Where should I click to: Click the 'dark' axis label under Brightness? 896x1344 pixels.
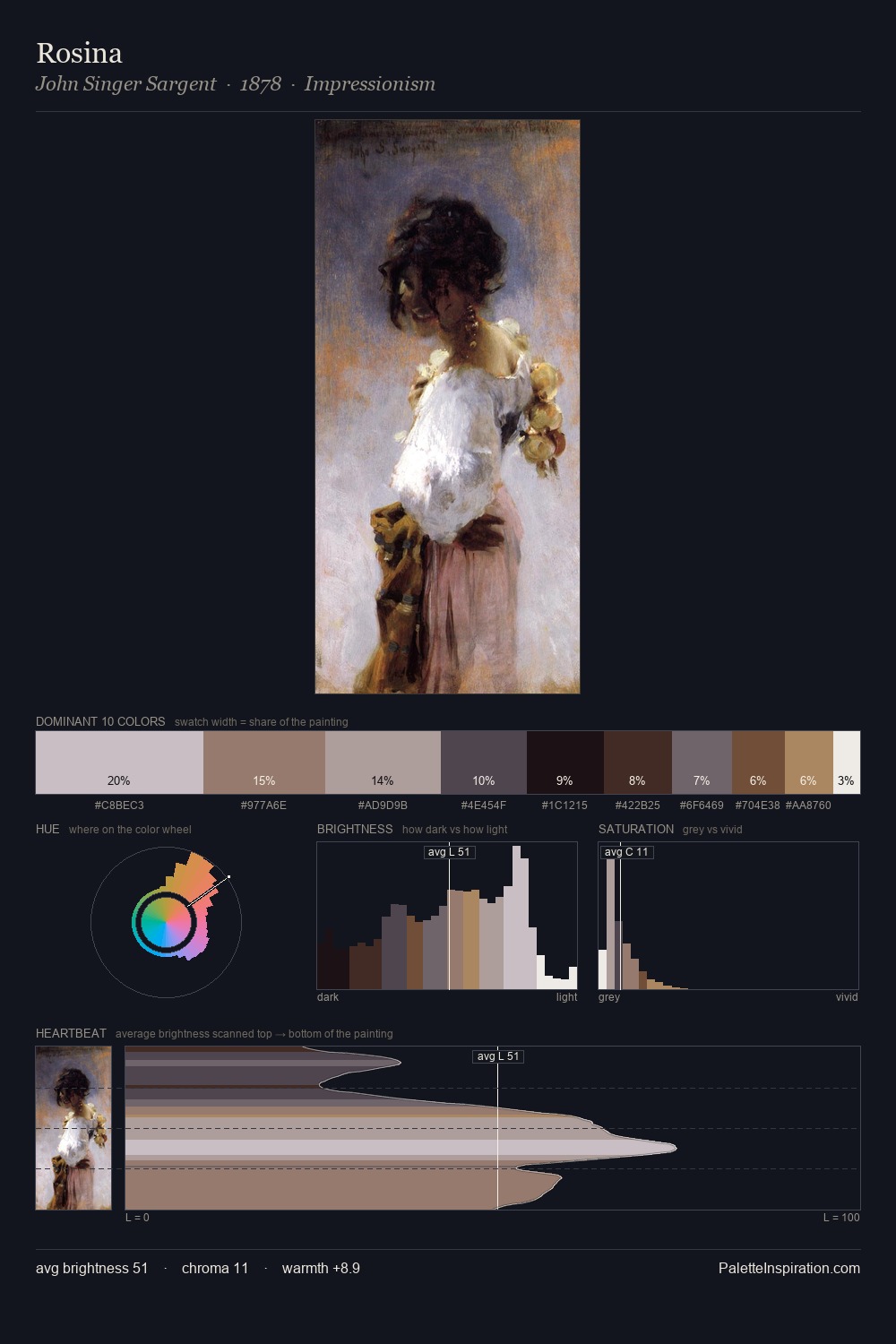click(328, 997)
